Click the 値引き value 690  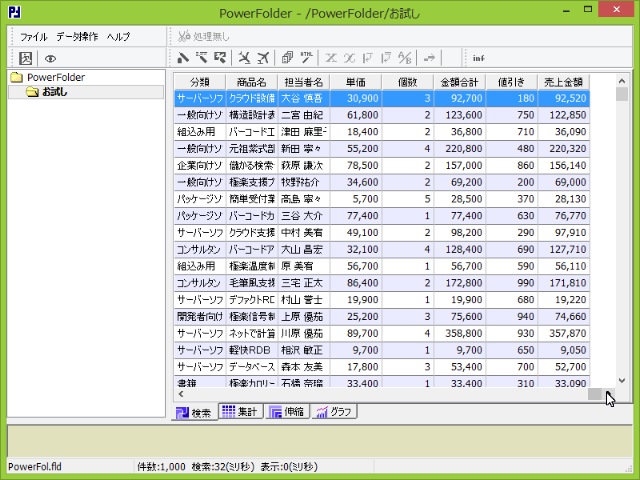[x=511, y=249]
